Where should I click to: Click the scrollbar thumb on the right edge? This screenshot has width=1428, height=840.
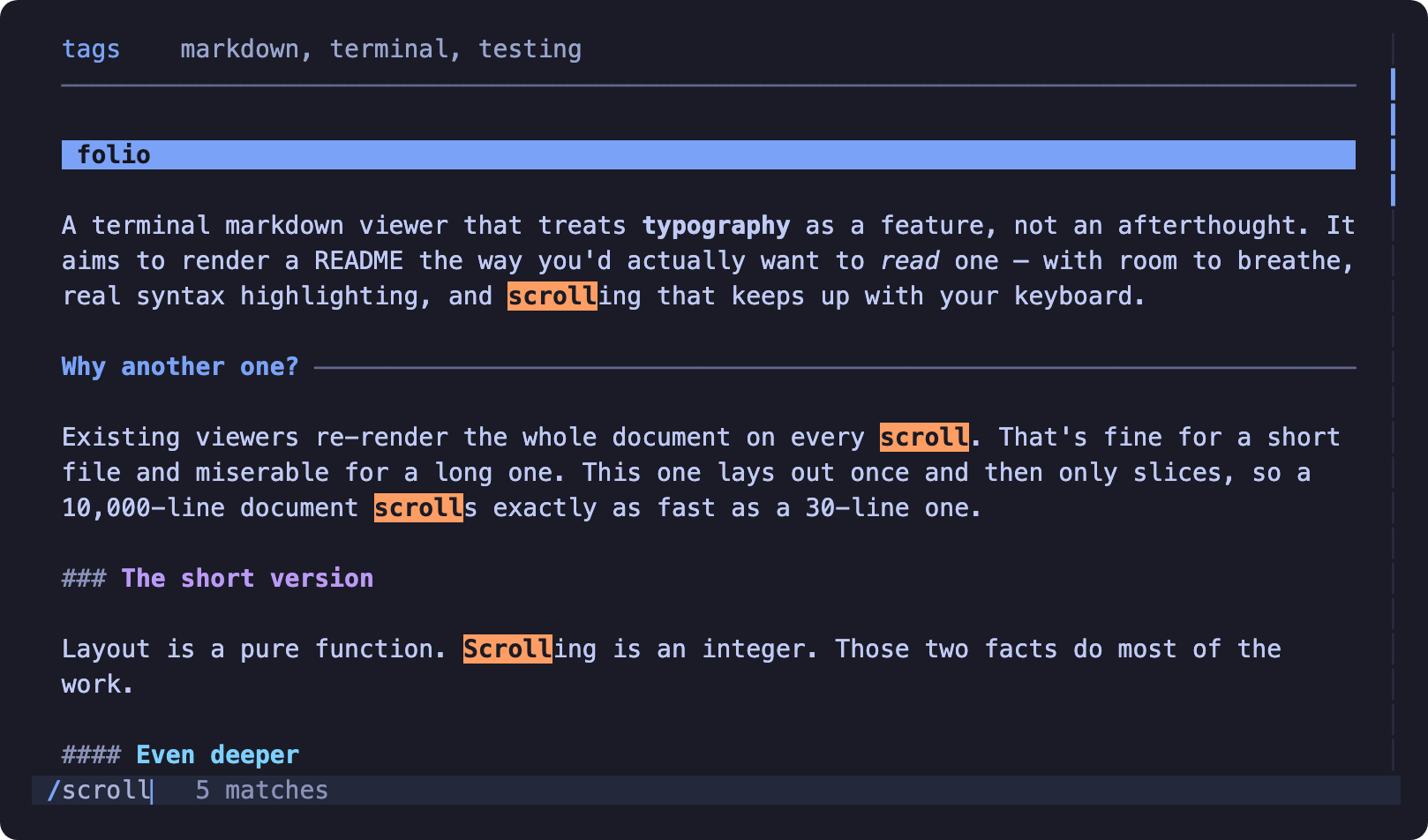coord(1393,137)
